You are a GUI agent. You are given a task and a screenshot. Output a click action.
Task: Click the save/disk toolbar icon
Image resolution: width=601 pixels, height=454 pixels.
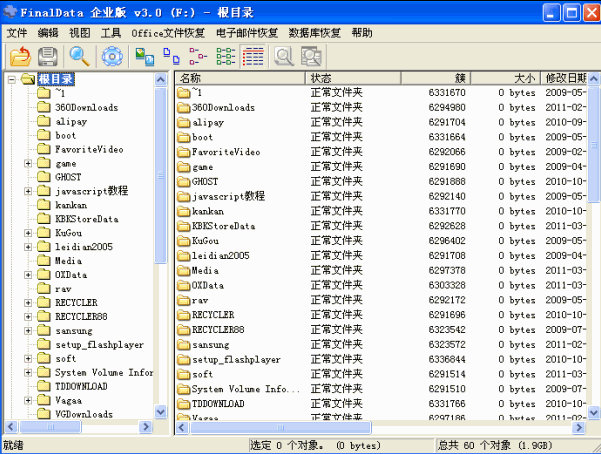click(48, 57)
